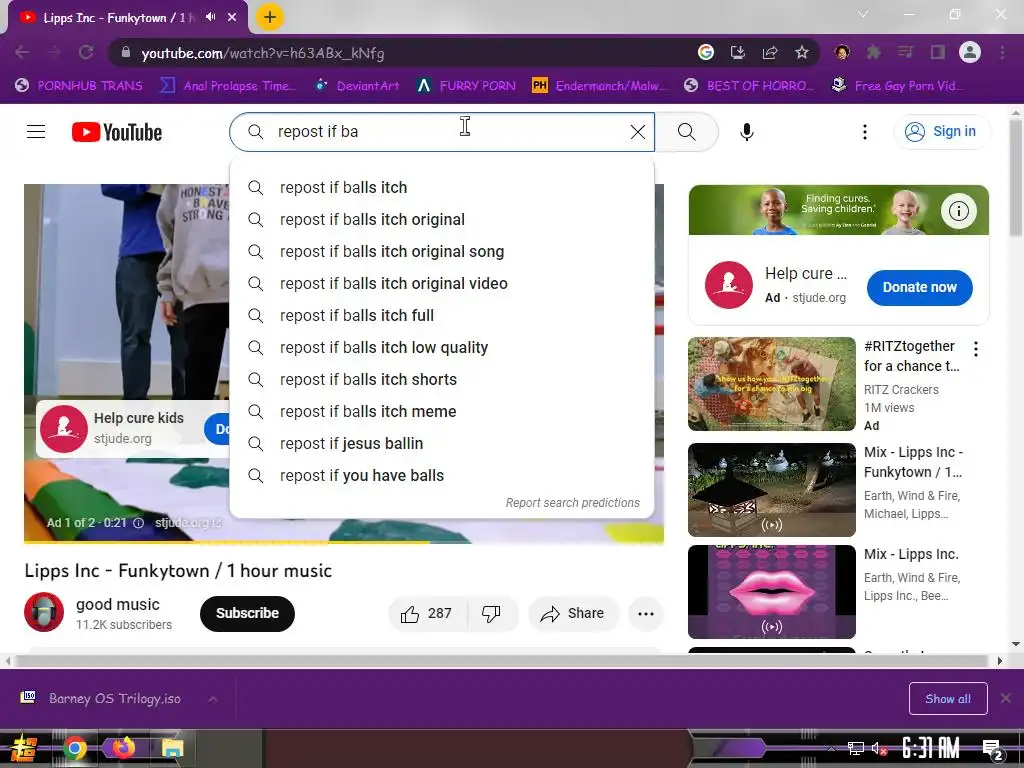Open the Start menu on the taskbar

click(x=24, y=748)
